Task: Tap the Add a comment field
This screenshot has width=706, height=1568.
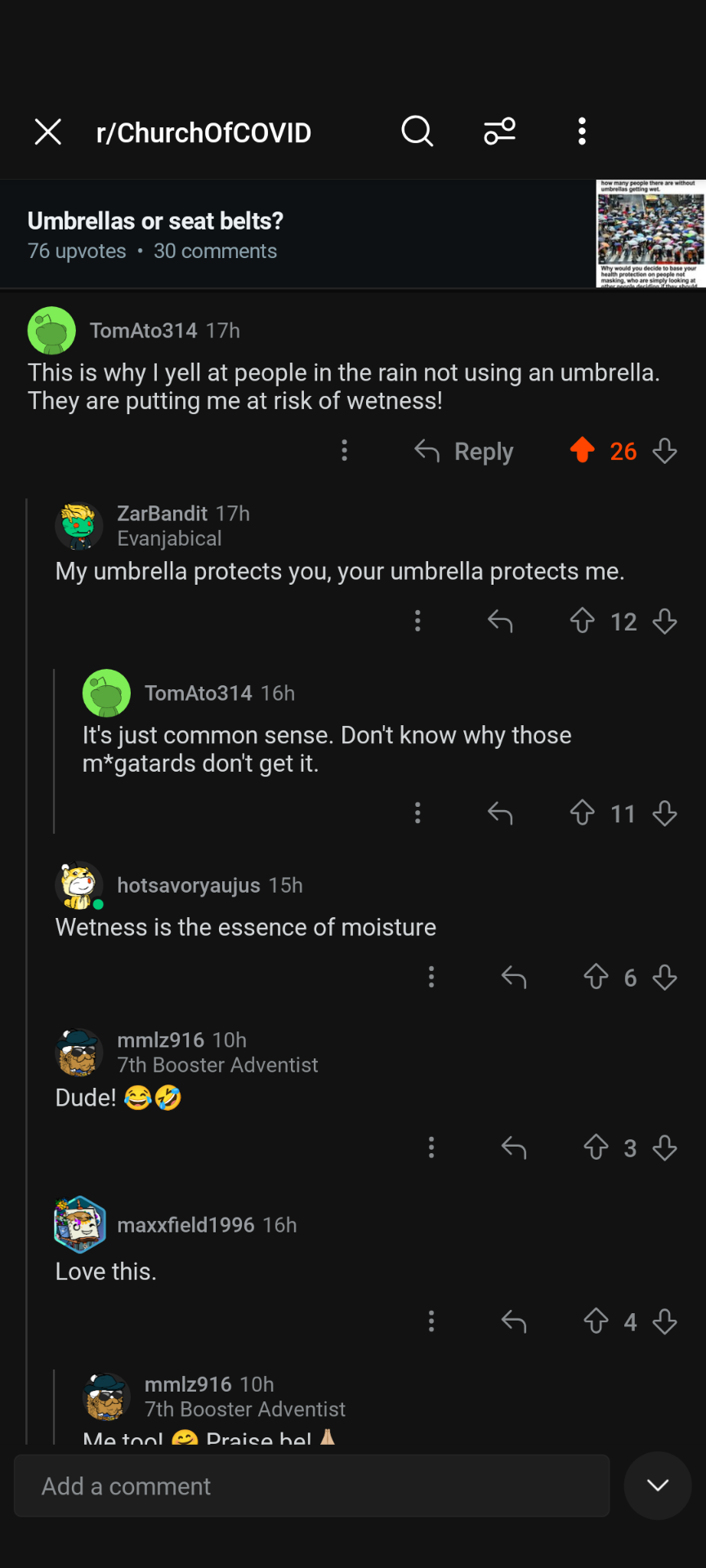Action: [x=311, y=1486]
